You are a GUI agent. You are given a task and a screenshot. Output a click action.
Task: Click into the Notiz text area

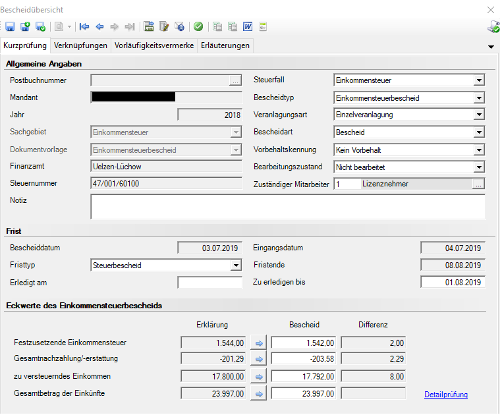pyautogui.click(x=288, y=207)
